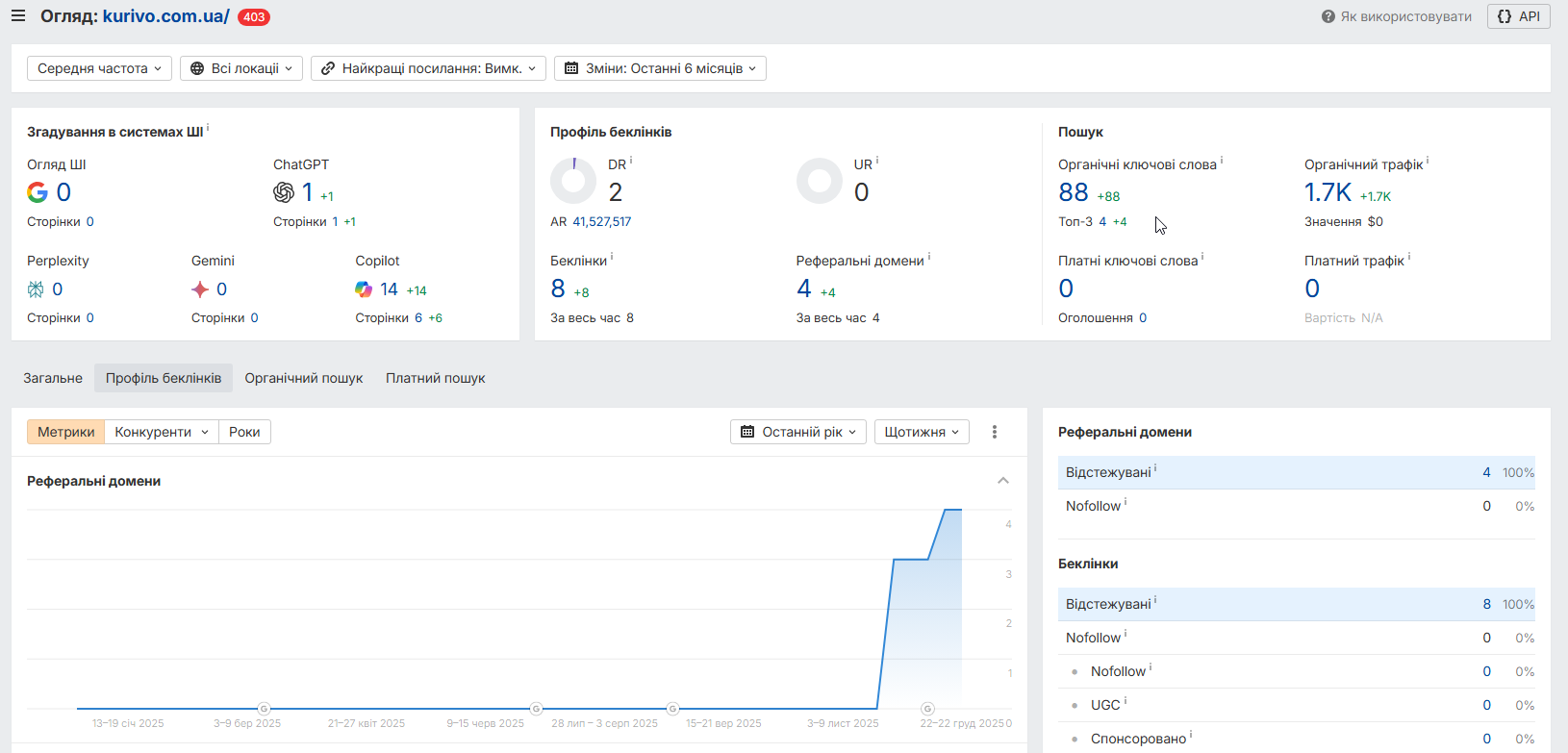This screenshot has height=753, width=1568.
Task: Click the ChatGPT logo icon
Action: tap(284, 192)
